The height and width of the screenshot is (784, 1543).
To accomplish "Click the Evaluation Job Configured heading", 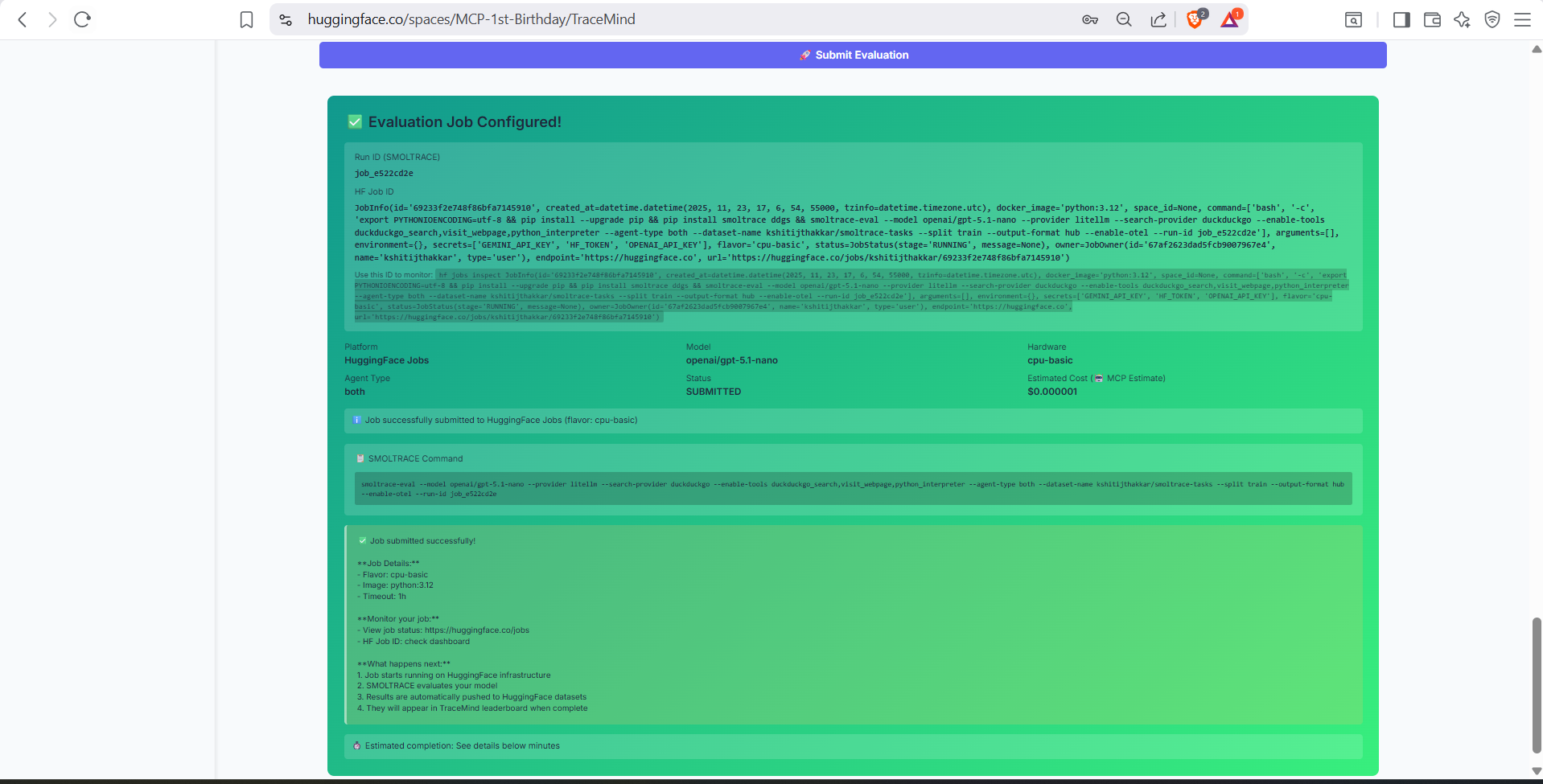I will click(x=465, y=122).
